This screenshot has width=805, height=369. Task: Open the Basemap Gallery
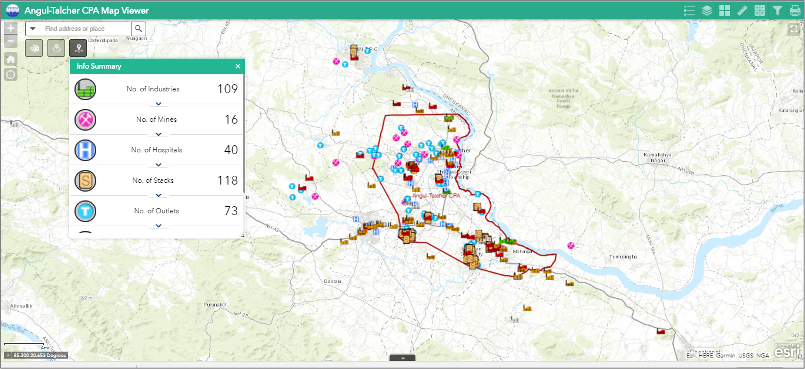tap(724, 10)
